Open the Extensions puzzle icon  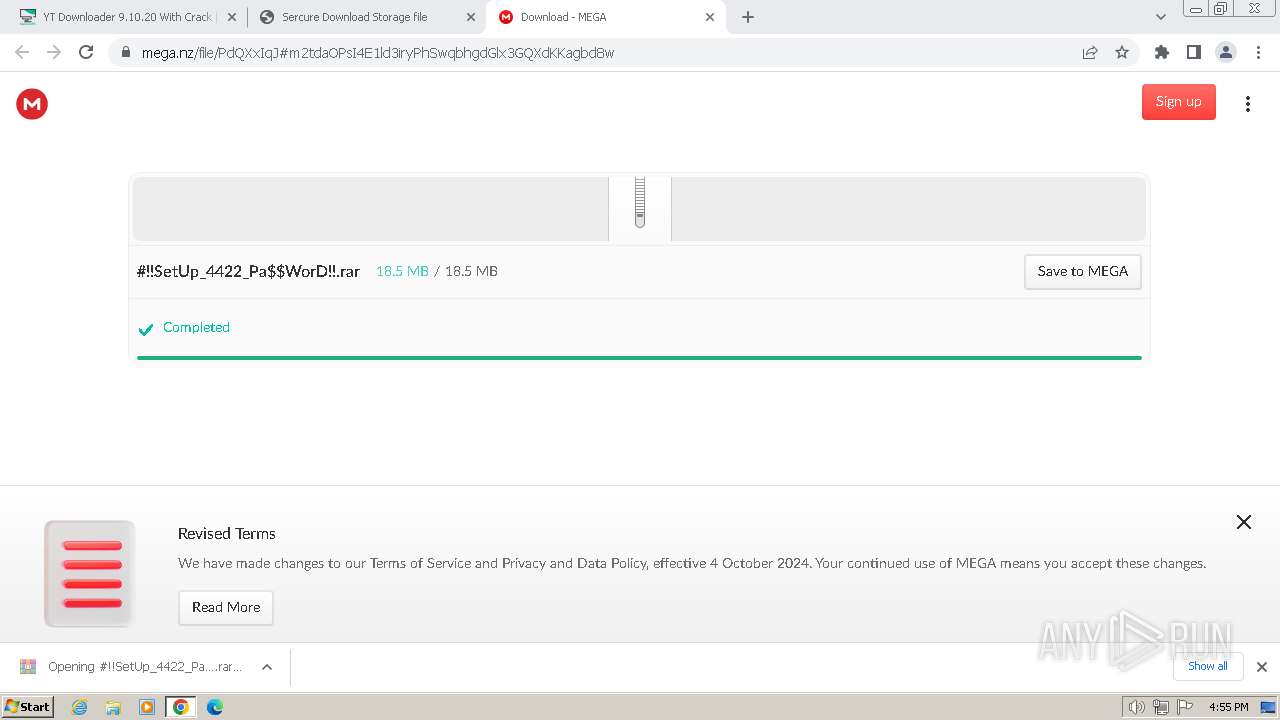[1161, 52]
